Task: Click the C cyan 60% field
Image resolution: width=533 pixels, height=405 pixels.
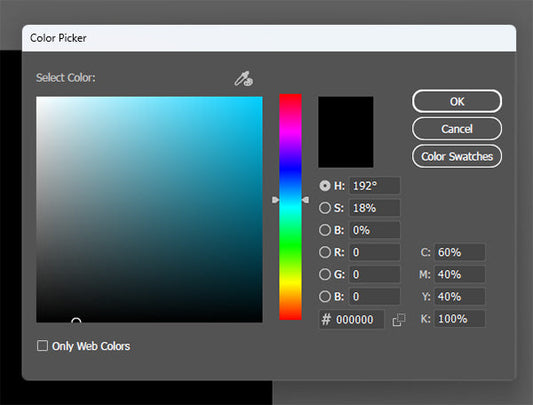Action: point(460,252)
